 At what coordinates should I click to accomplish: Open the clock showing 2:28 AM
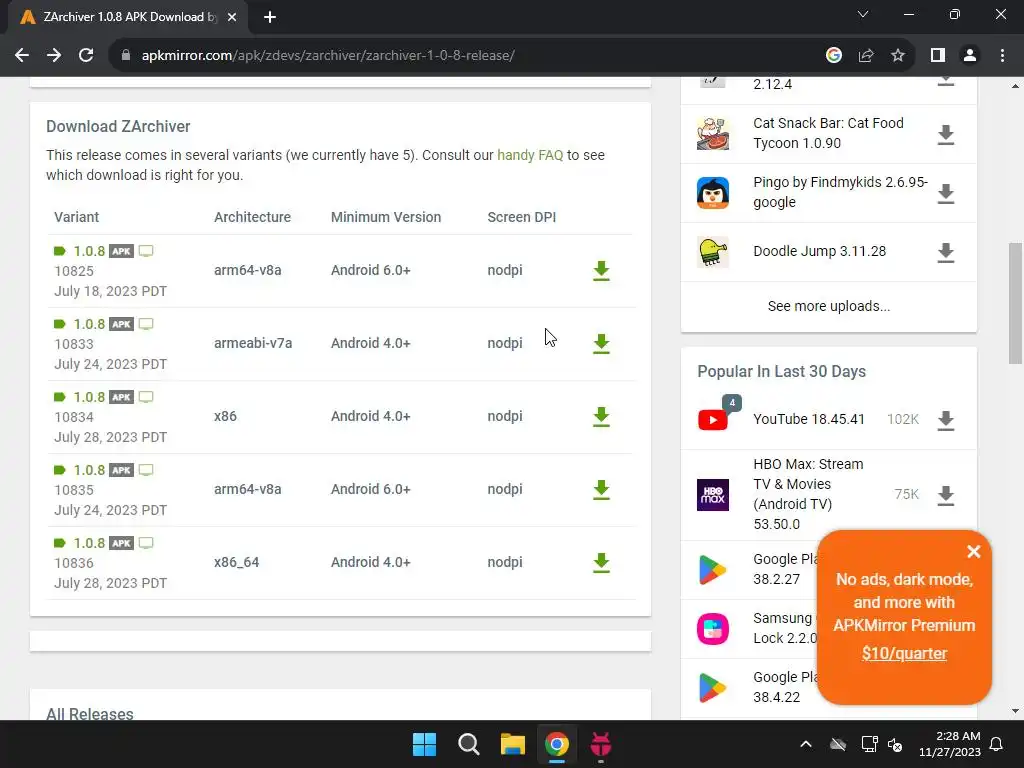(950, 744)
